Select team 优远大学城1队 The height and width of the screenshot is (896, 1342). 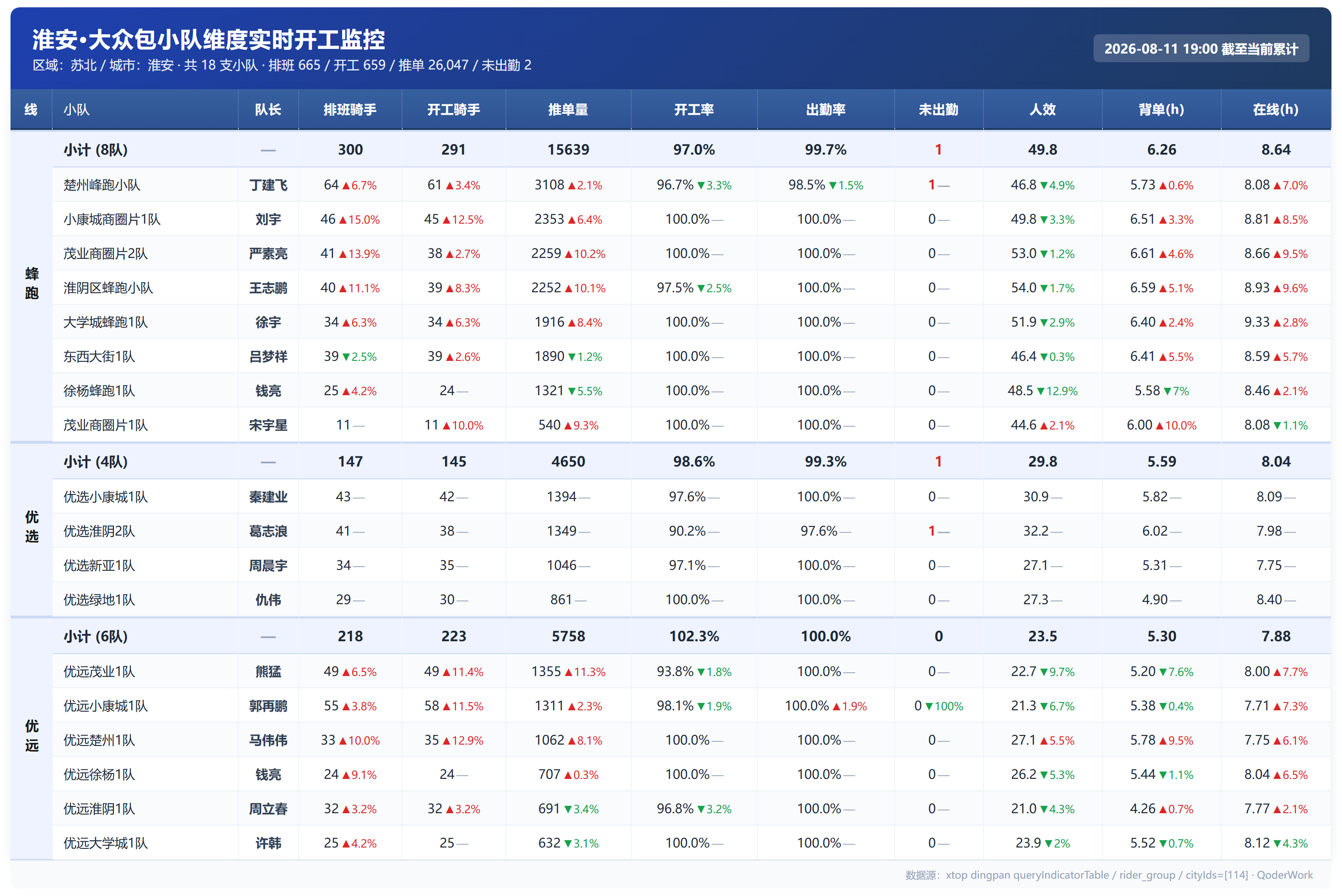point(105,843)
